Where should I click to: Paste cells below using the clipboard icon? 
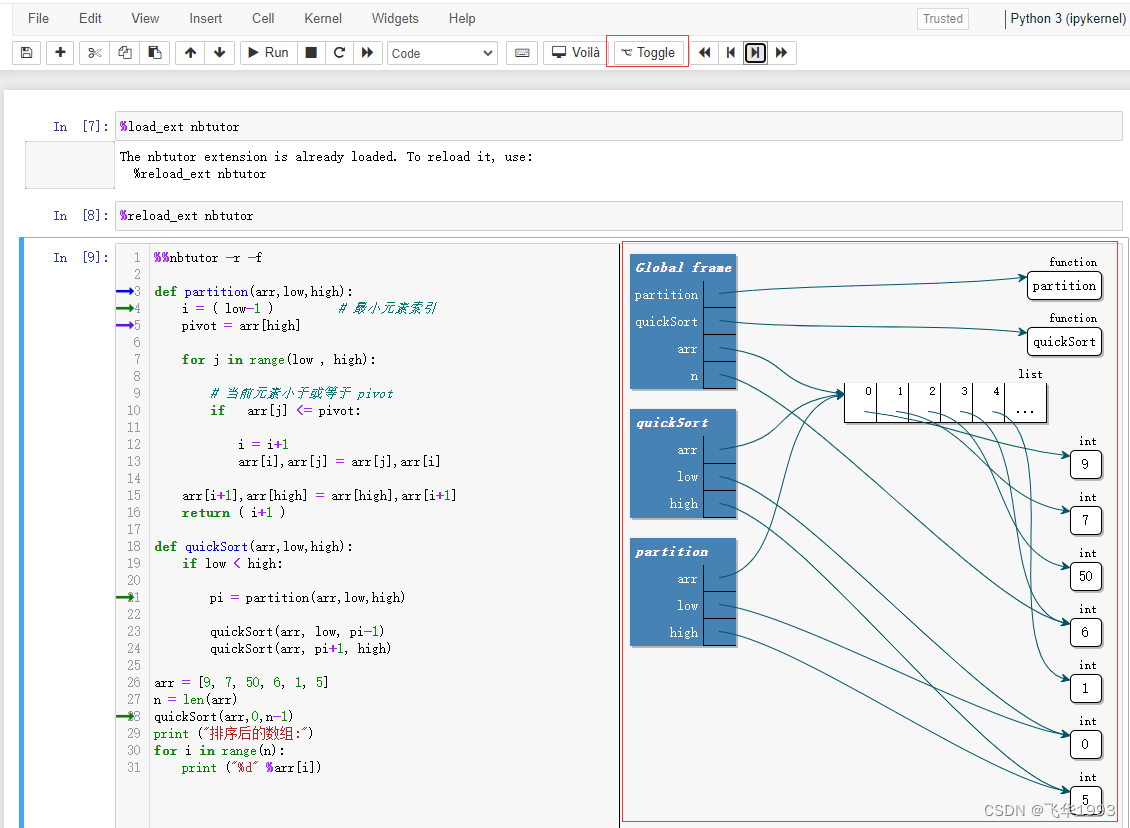point(153,53)
